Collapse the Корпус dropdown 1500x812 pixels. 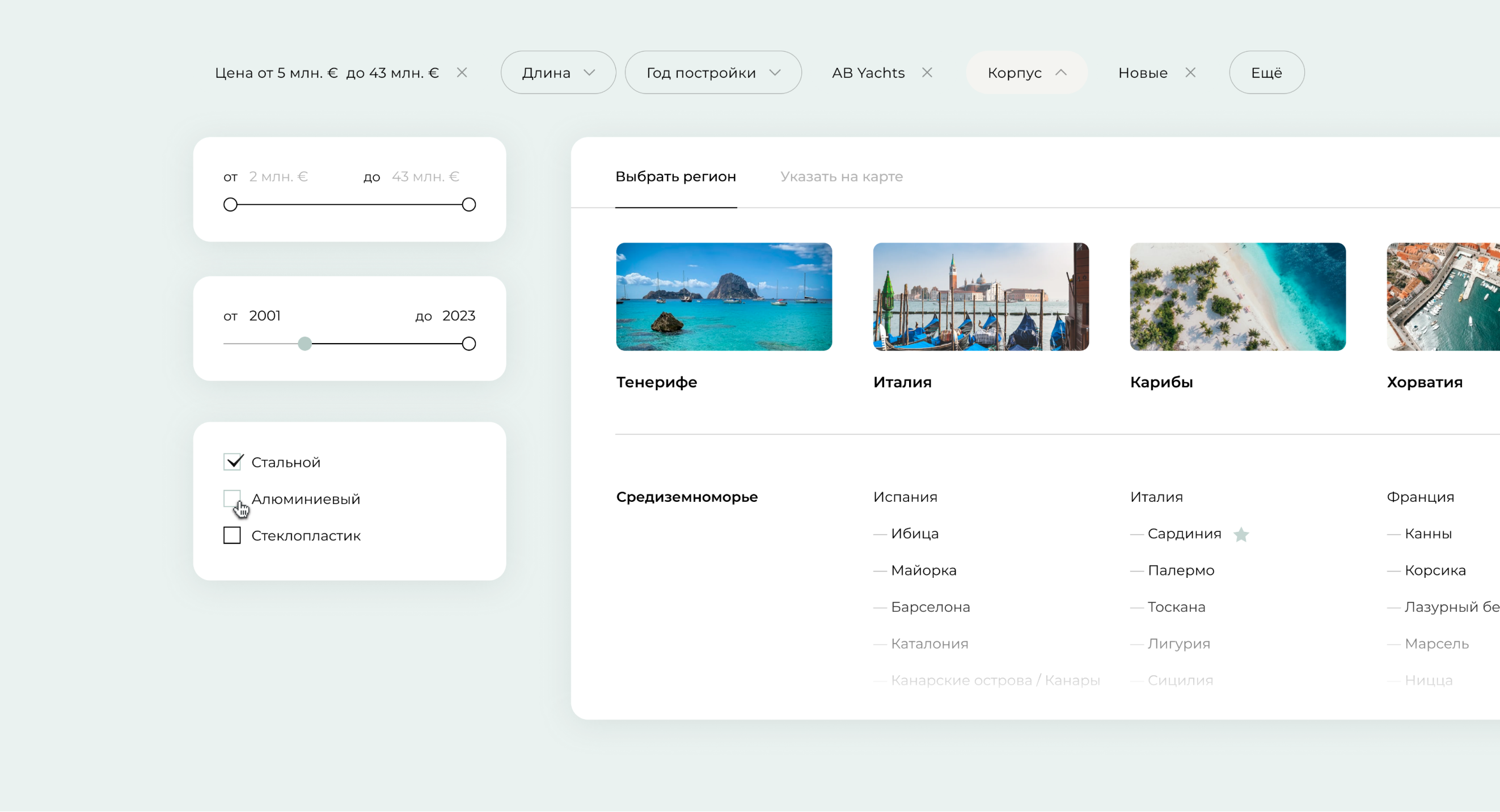pyautogui.click(x=1026, y=73)
